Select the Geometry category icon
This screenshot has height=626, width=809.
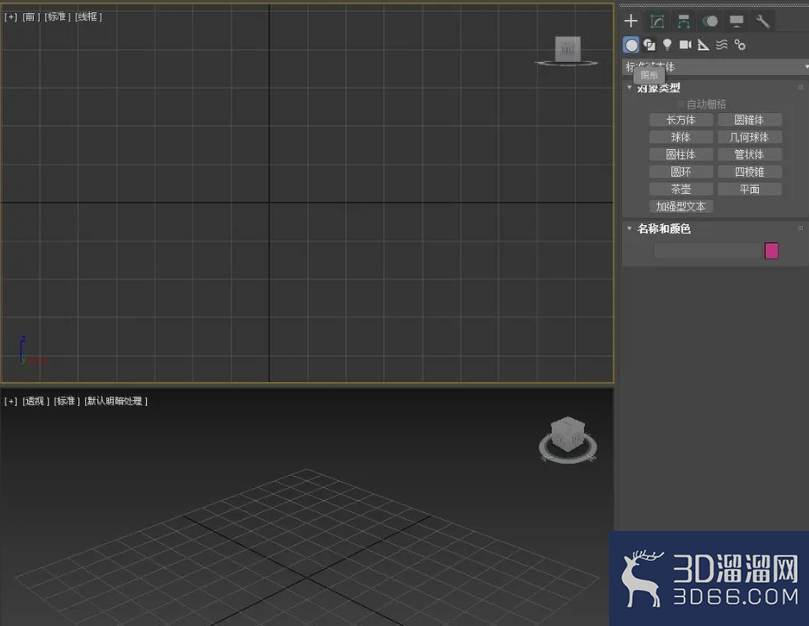click(631, 45)
